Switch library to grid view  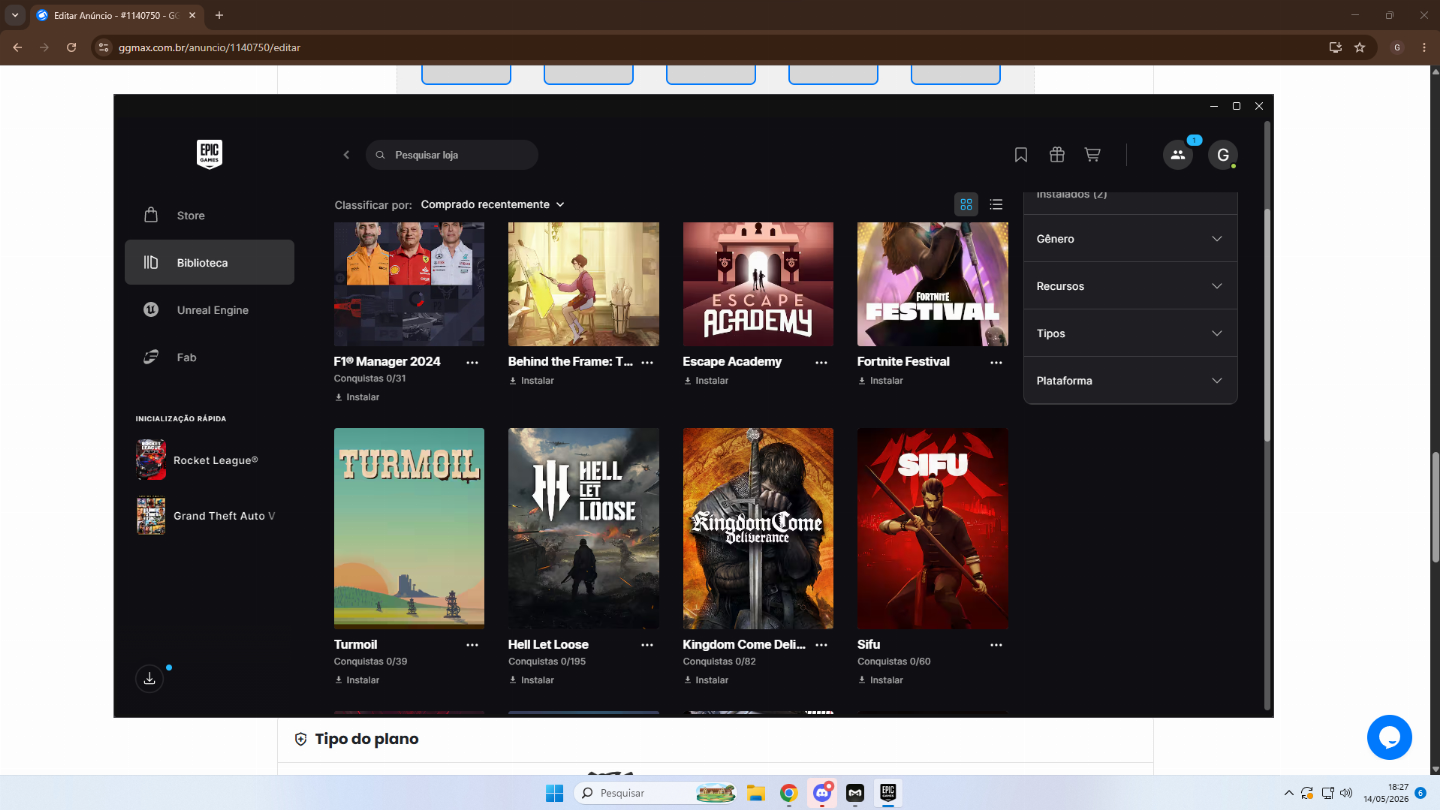coord(966,204)
